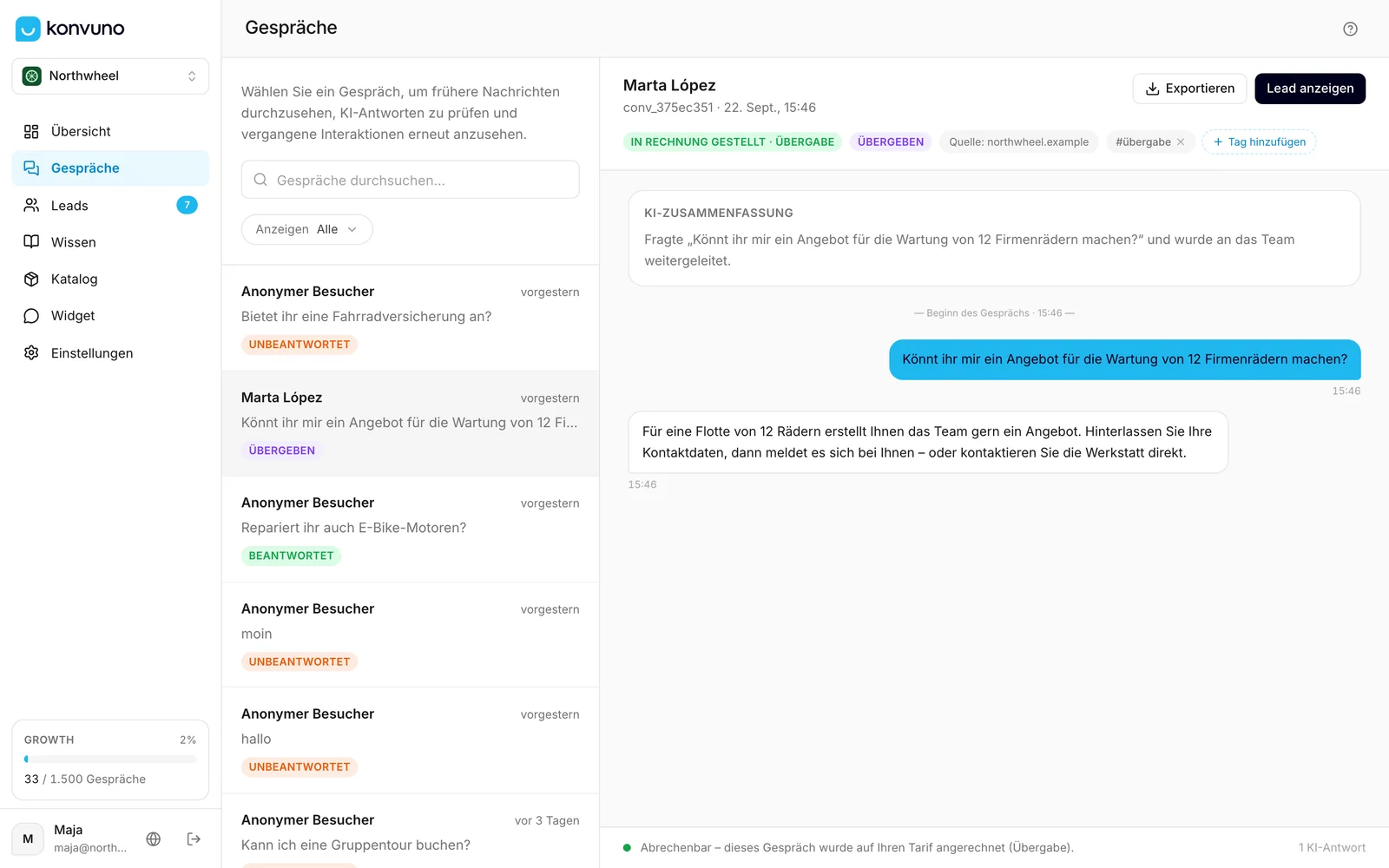This screenshot has width=1389, height=868.
Task: Click the Wissen book icon
Action: pyautogui.click(x=31, y=242)
